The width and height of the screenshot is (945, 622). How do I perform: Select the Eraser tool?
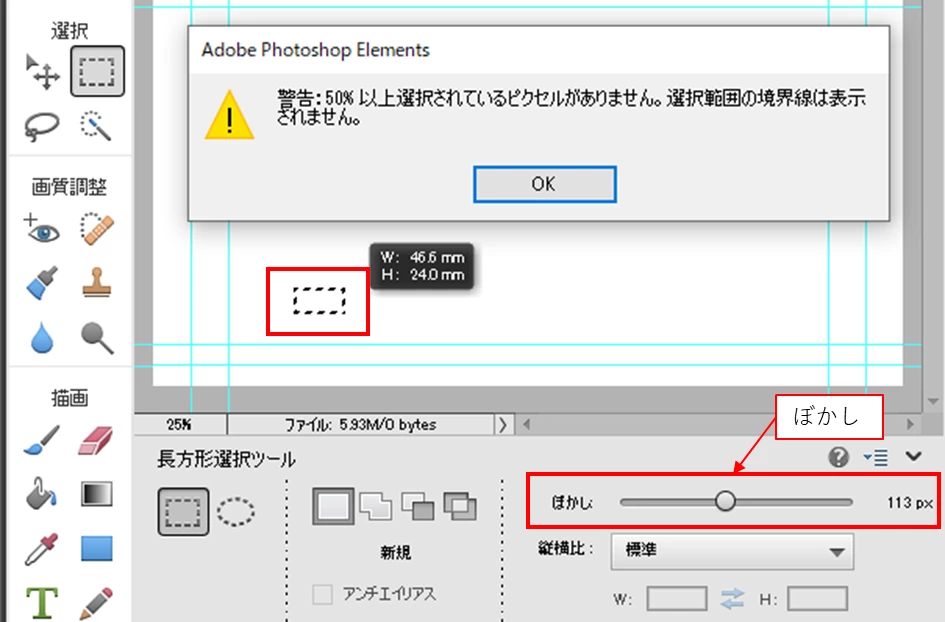click(96, 441)
